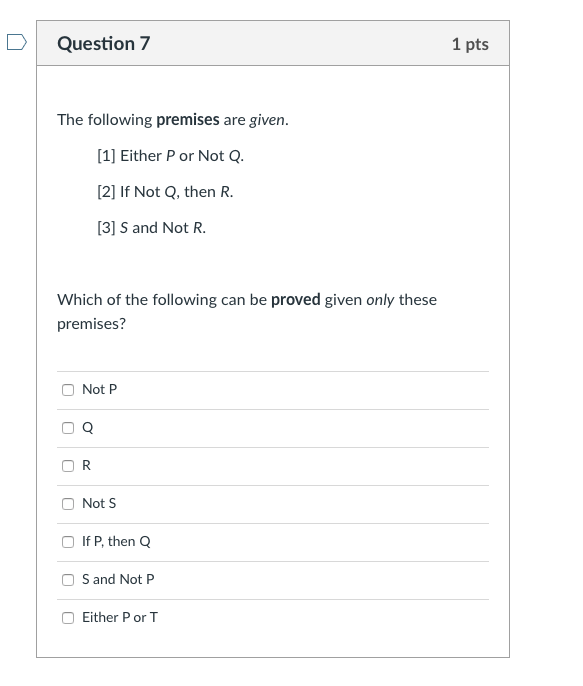Viewport: 583px width, 686px height.
Task: Select the checkbox next to 'R'
Action: [x=68, y=466]
